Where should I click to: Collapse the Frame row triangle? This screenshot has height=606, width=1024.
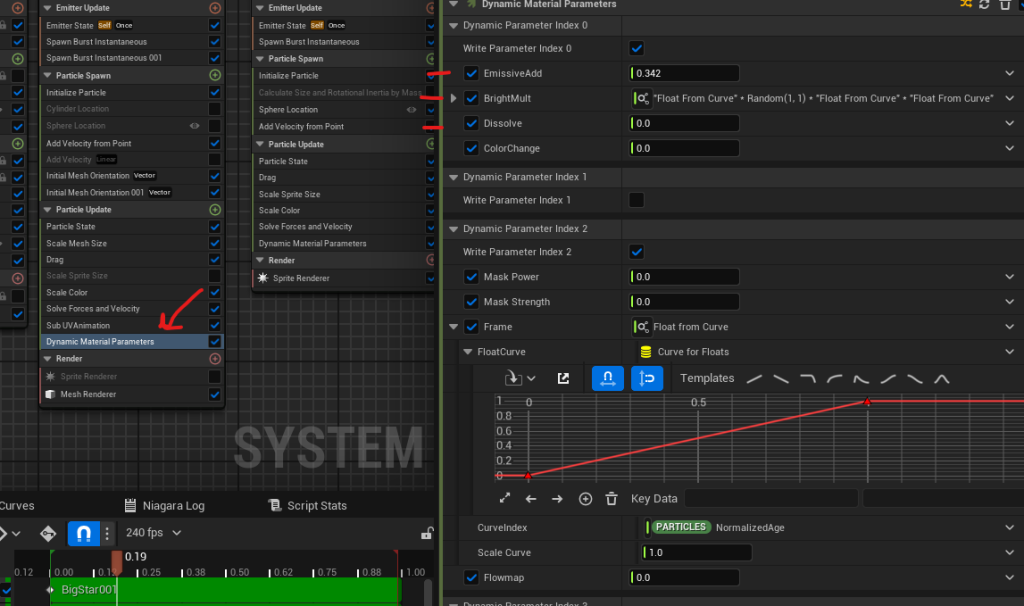pos(454,327)
